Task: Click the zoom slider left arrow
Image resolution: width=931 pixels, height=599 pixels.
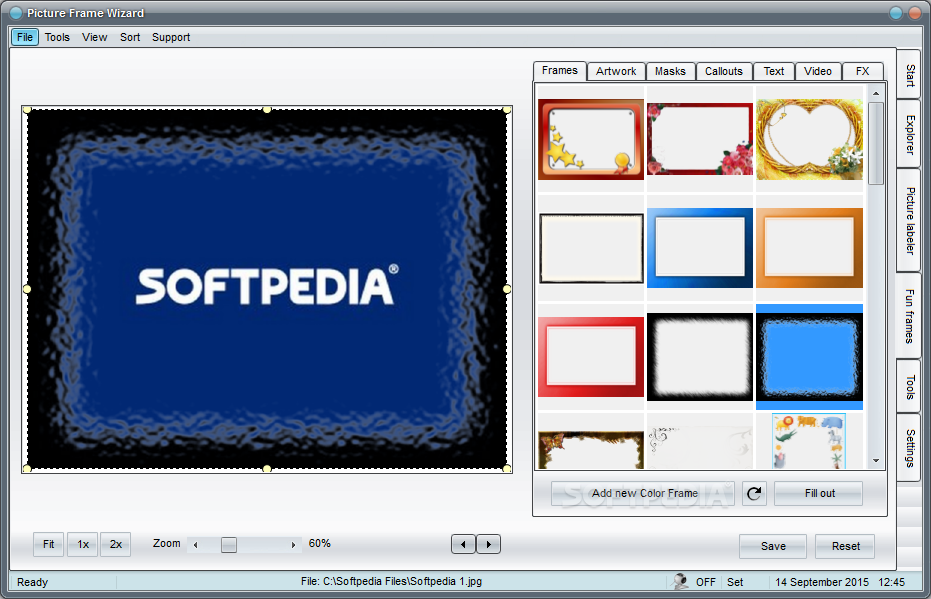Action: point(195,544)
